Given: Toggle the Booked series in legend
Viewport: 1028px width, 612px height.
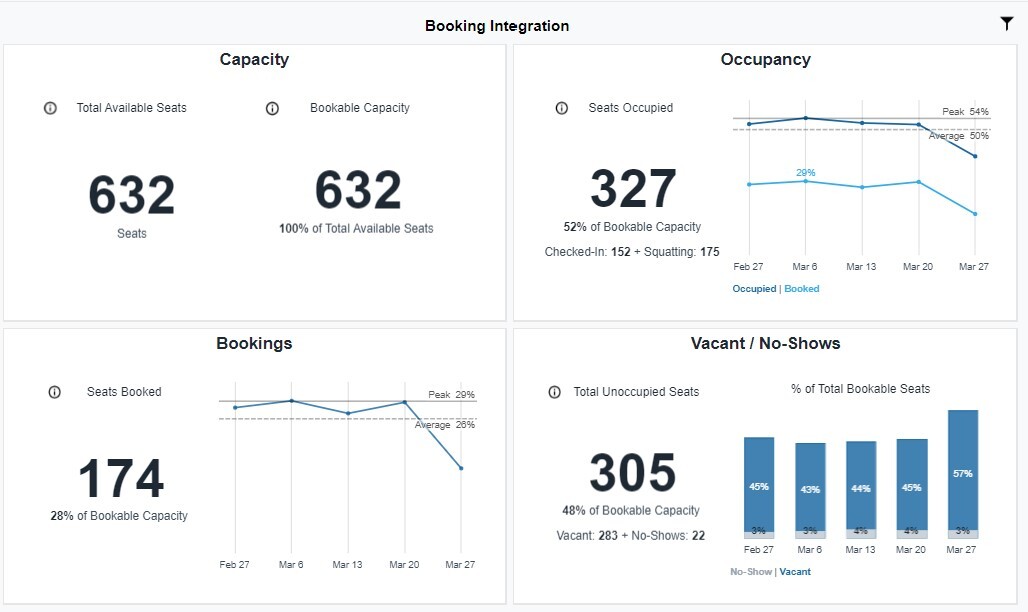Looking at the screenshot, I should [802, 289].
